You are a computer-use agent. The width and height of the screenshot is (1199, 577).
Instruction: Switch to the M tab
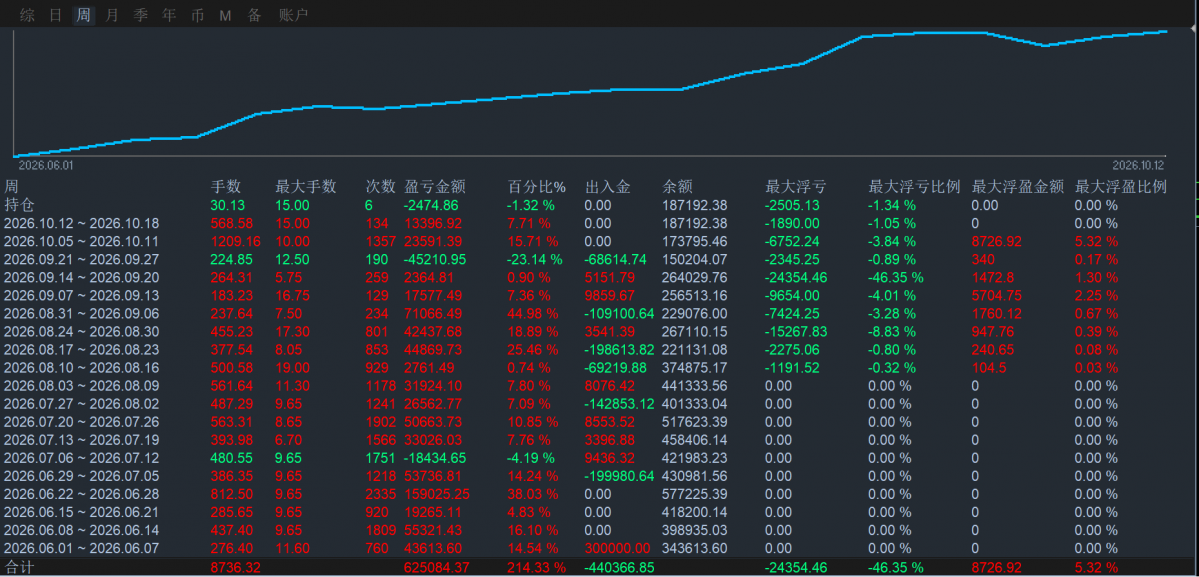[225, 15]
